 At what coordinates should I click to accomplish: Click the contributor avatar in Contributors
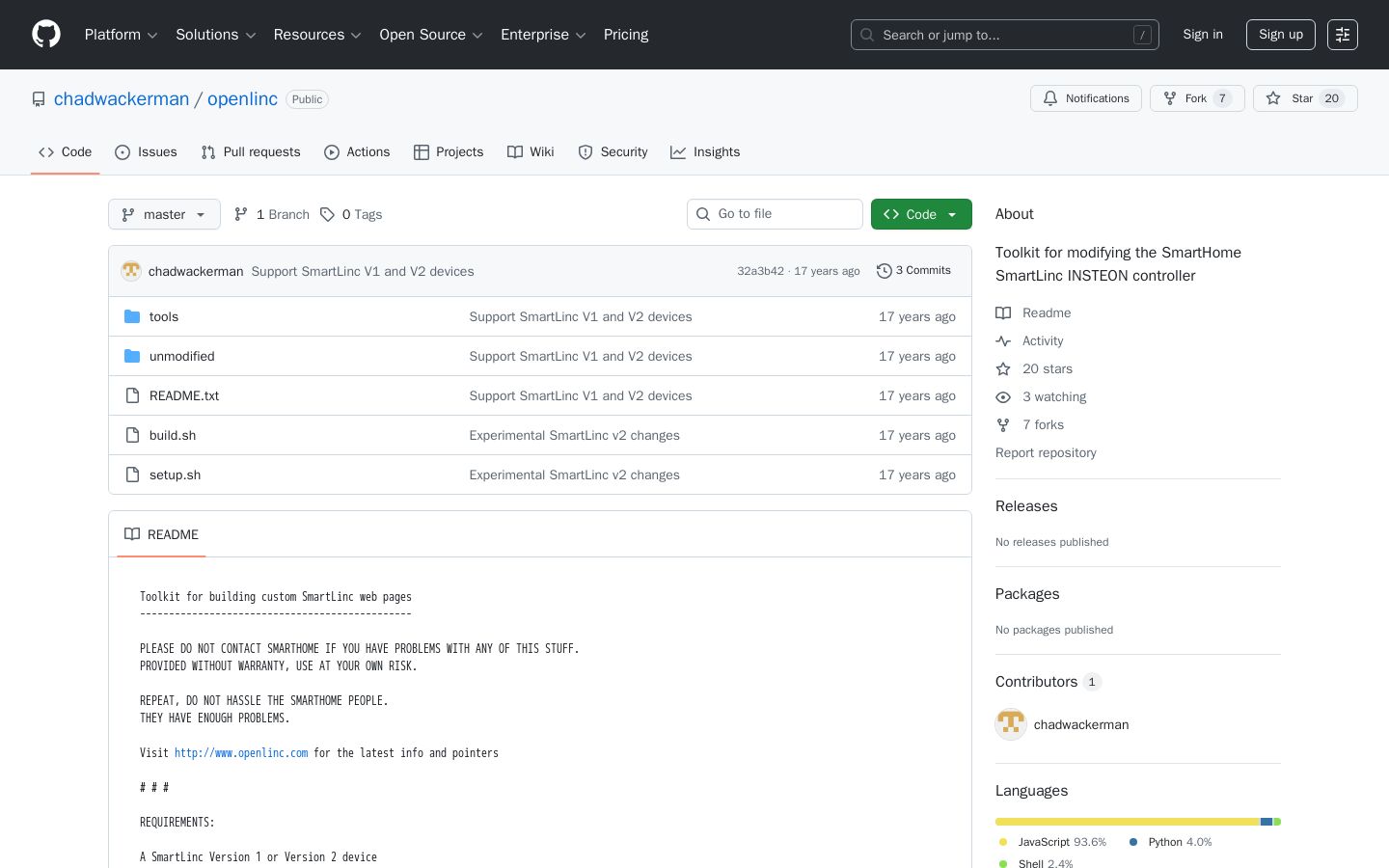point(1011,724)
